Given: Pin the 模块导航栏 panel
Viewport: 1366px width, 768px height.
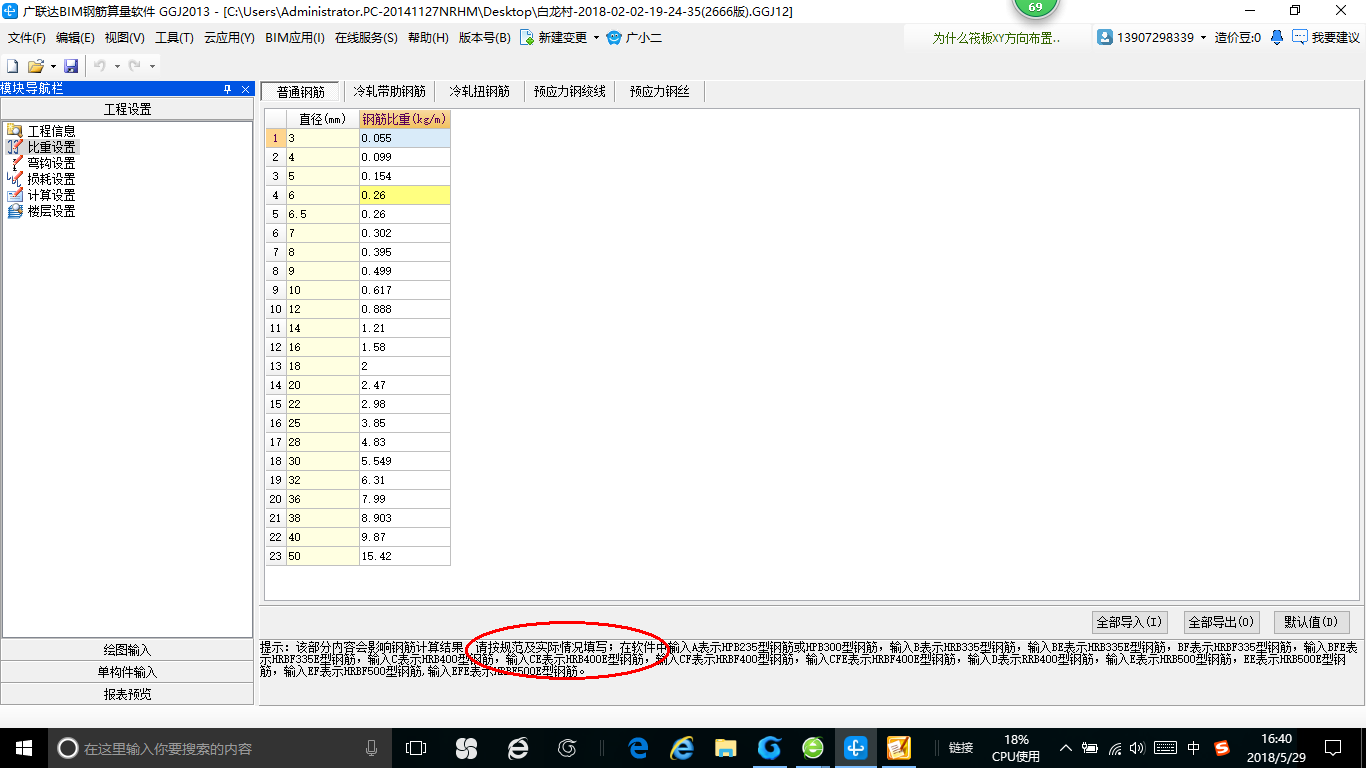Looking at the screenshot, I should (228, 89).
